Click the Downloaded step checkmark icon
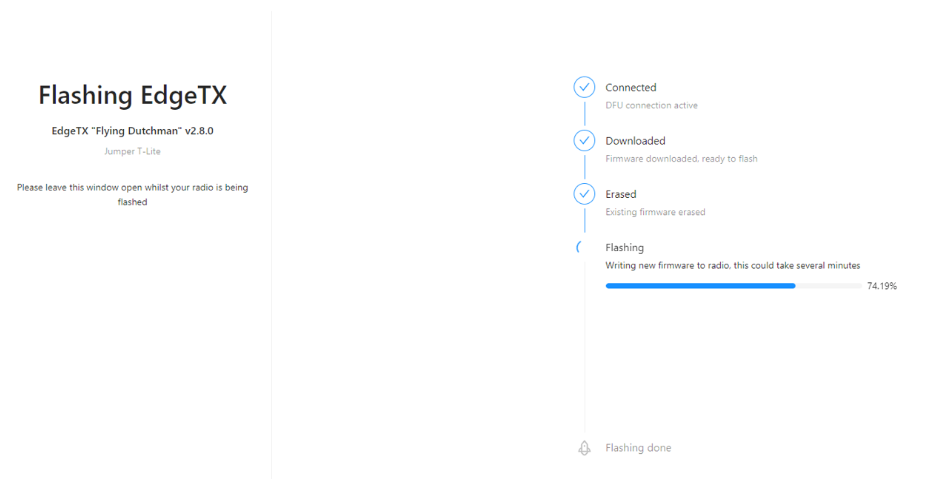 coord(584,141)
